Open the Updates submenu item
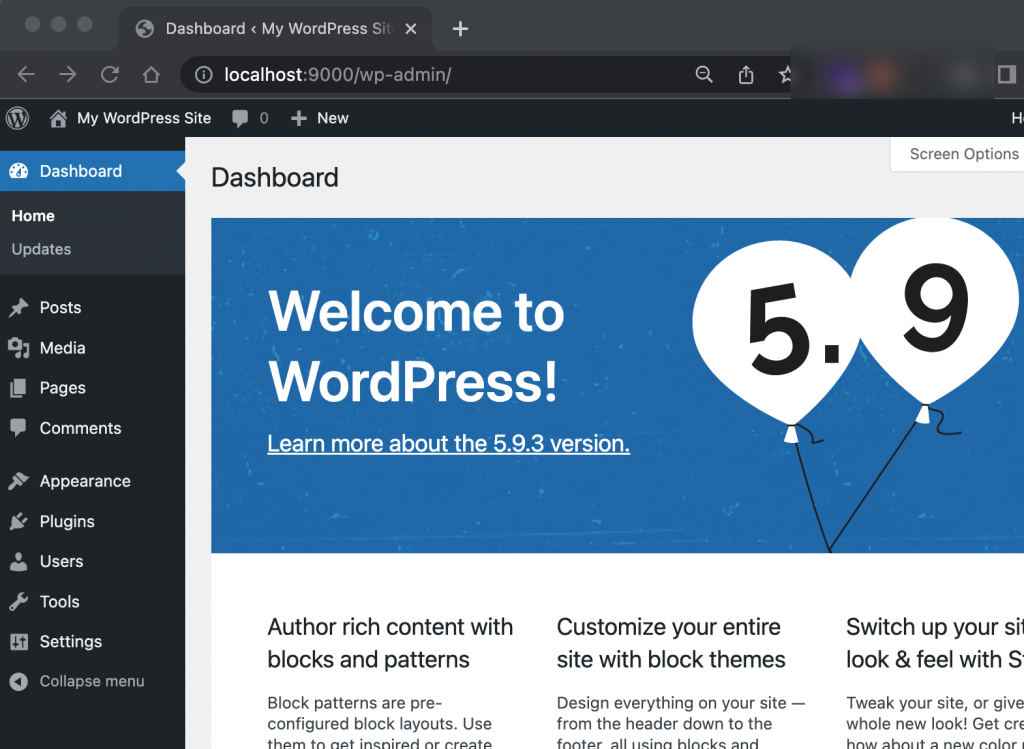The height and width of the screenshot is (749, 1024). [x=41, y=249]
